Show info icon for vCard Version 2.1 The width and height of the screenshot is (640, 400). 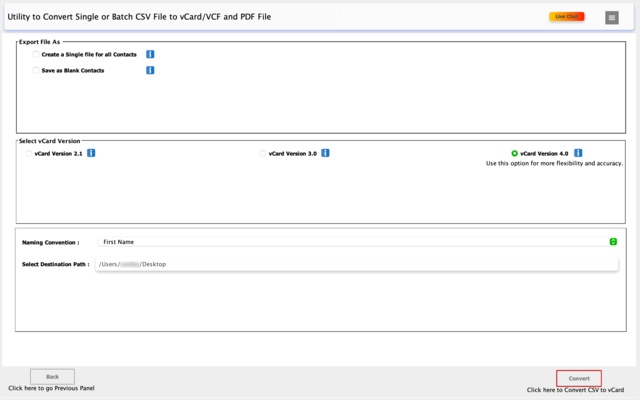tap(91, 153)
